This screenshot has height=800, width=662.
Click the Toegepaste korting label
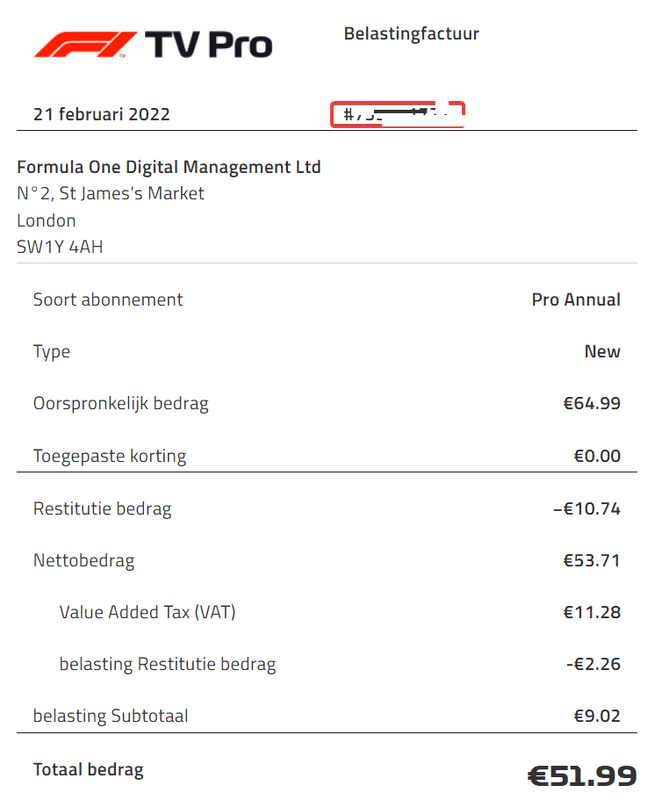(x=110, y=456)
